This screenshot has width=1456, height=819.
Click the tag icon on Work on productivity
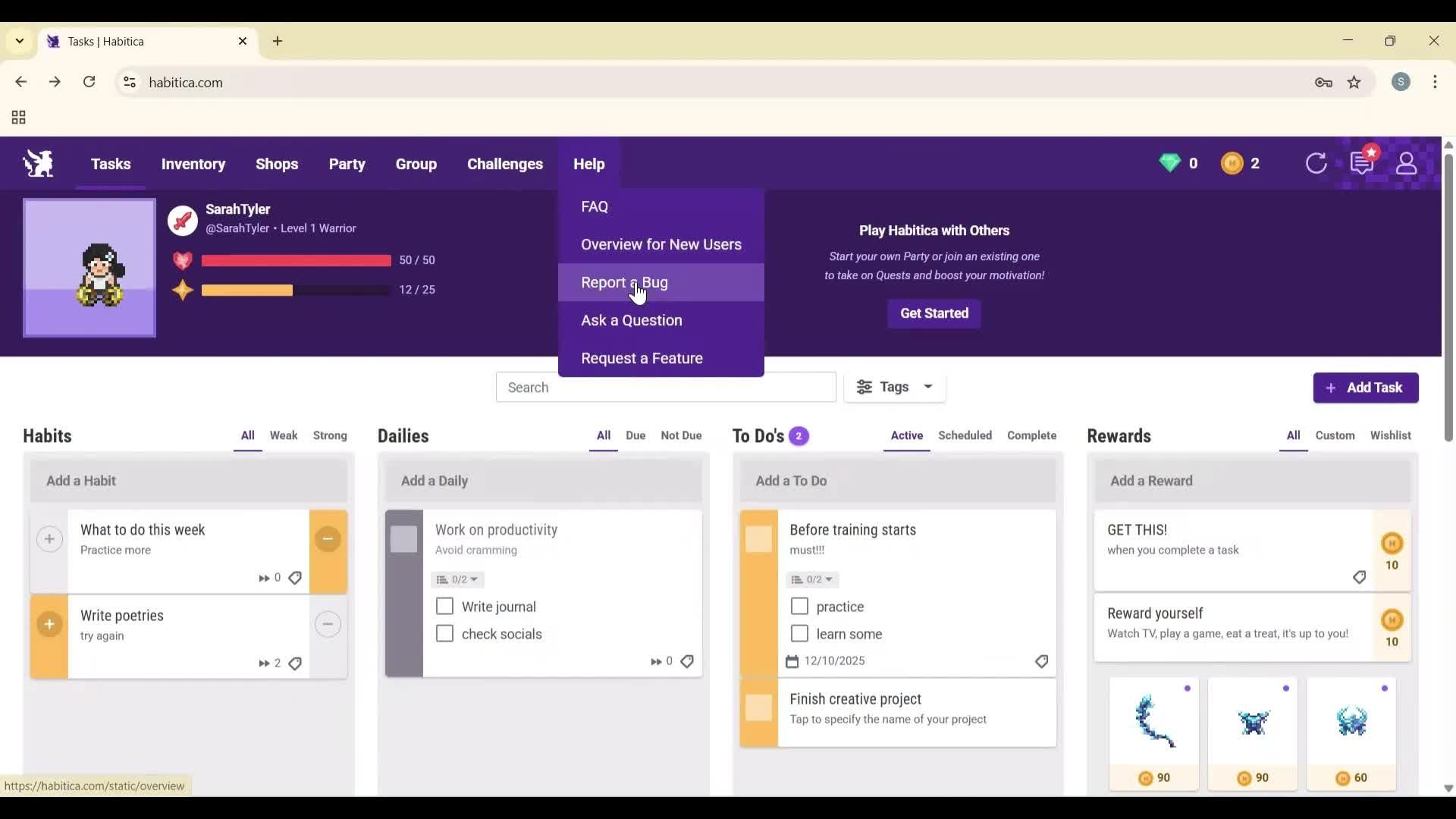(687, 661)
